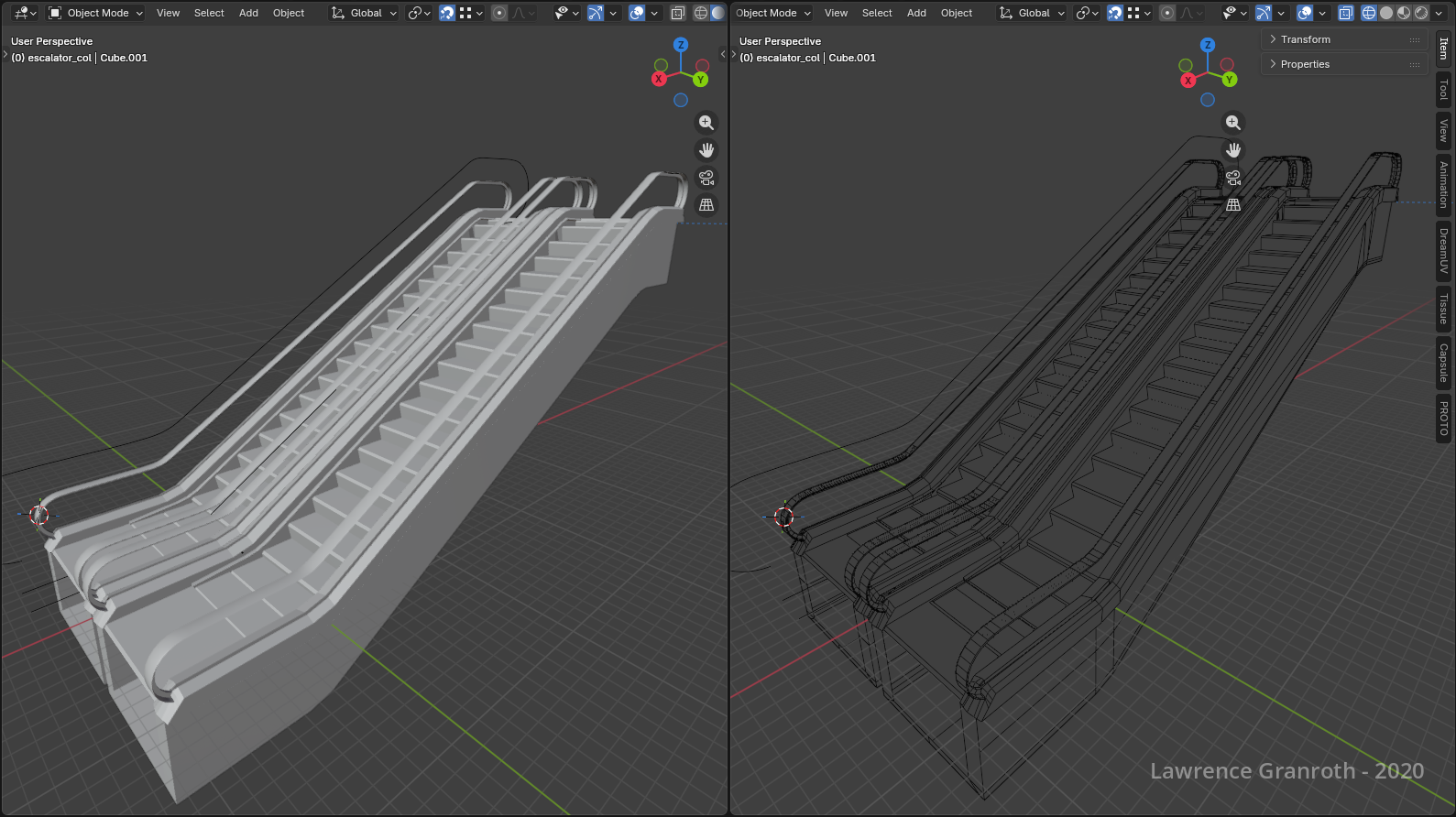Open the editor type button in left header
1456x817 pixels.
pyautogui.click(x=25, y=13)
